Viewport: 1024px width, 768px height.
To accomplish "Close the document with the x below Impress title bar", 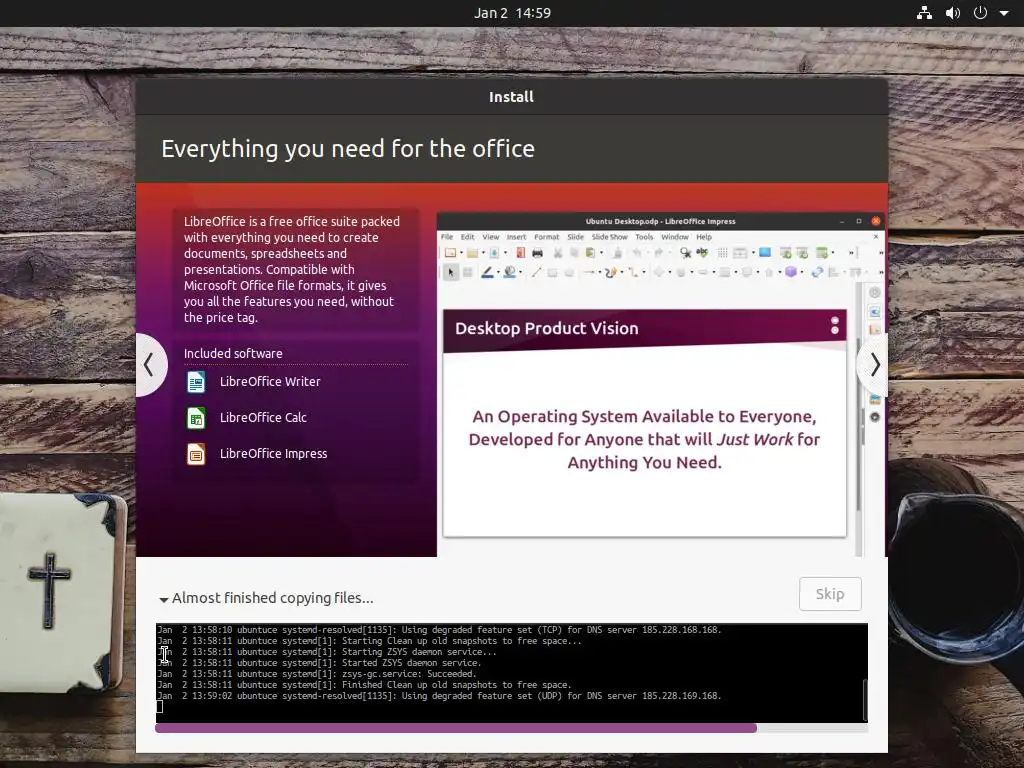I will (876, 236).
